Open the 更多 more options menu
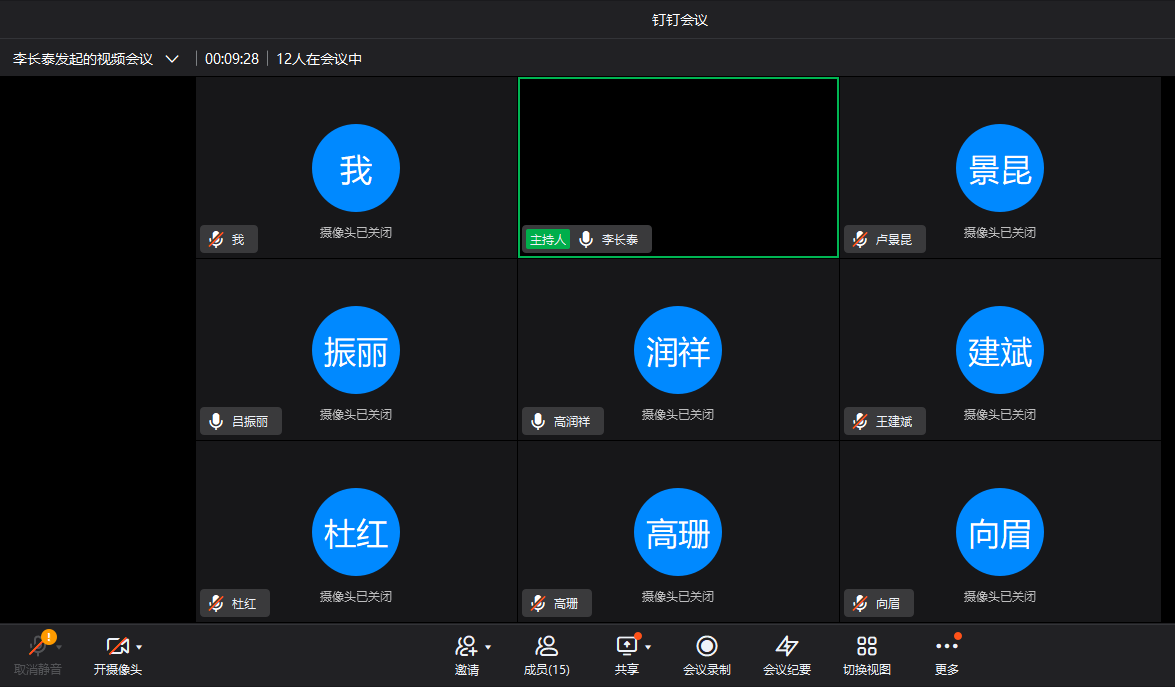The width and height of the screenshot is (1175, 687). tap(946, 647)
